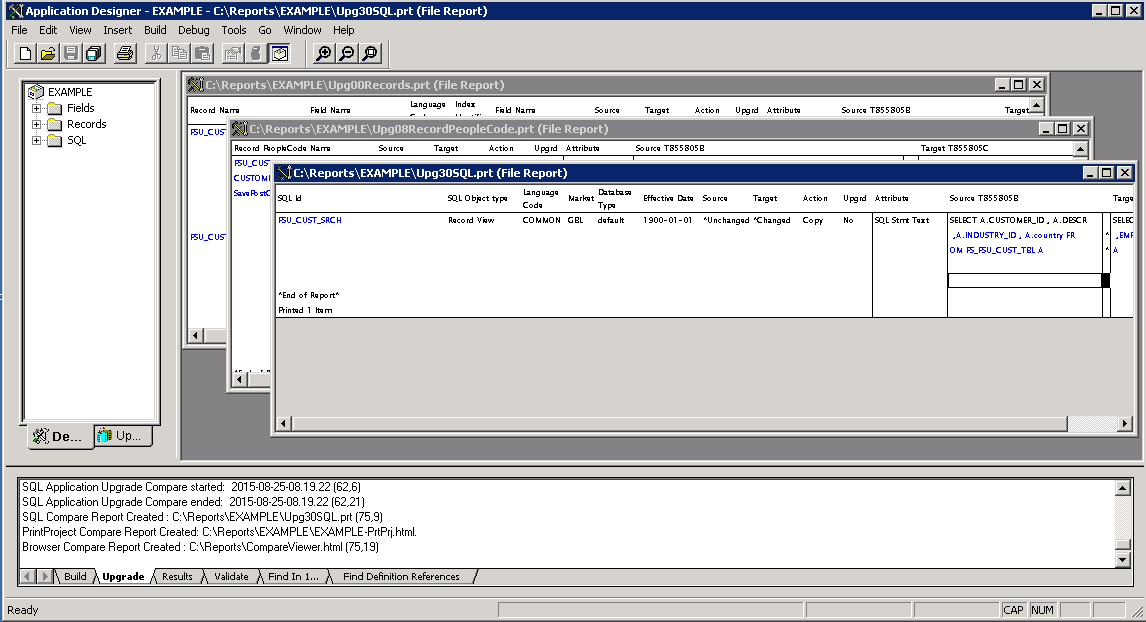Switch to the Upgrade project view tab

pyautogui.click(x=124, y=436)
